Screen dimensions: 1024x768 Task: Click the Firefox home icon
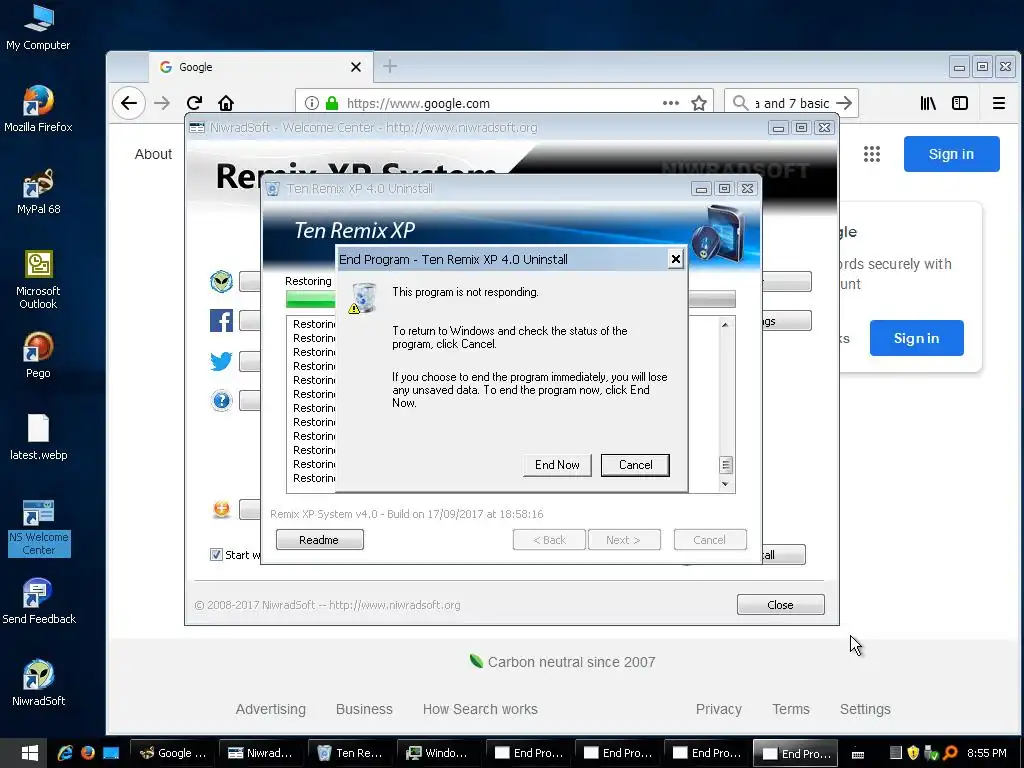pos(226,103)
